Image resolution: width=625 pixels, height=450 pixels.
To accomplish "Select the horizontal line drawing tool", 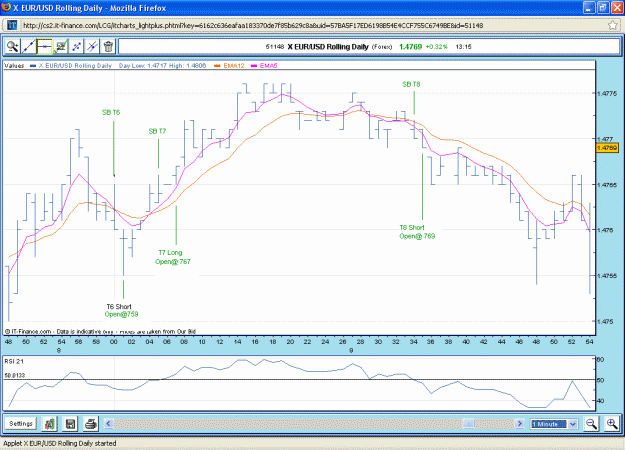I will pos(44,47).
